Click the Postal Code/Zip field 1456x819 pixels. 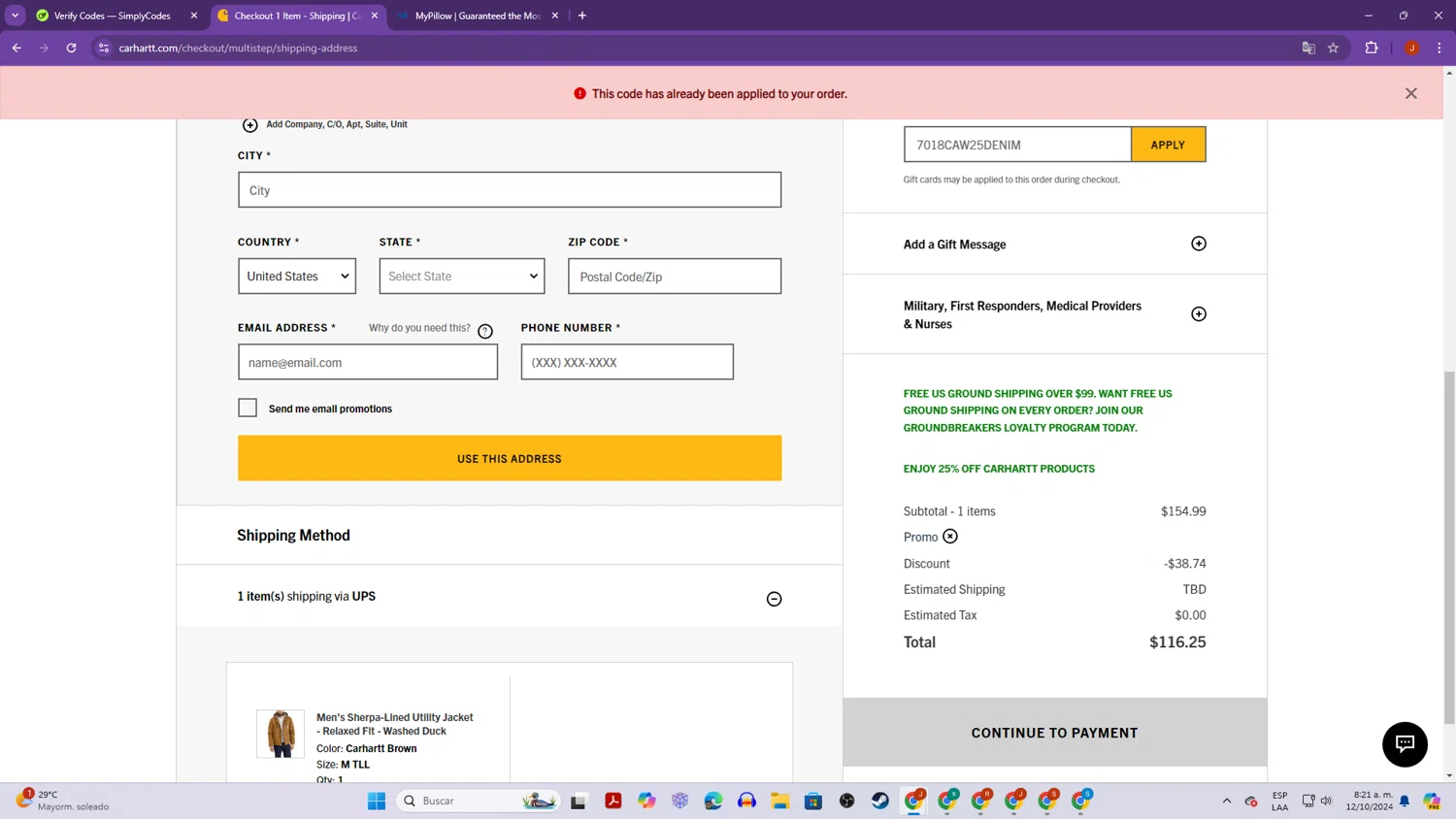675,276
